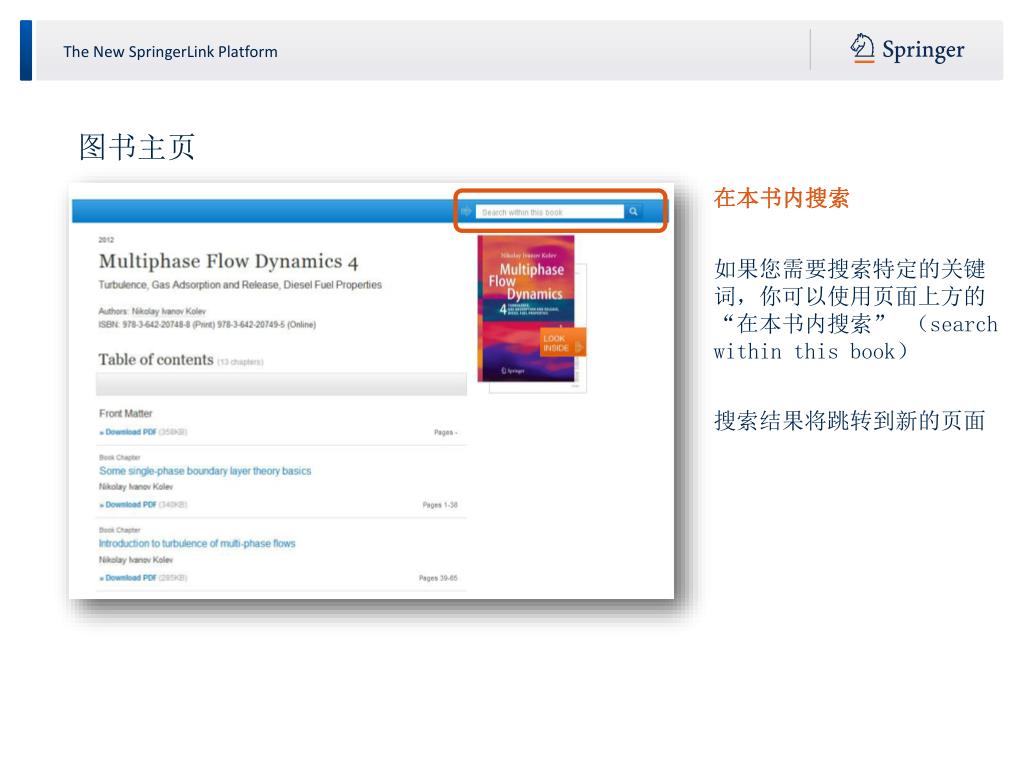1024x768 pixels.
Task: Click "Pages 39-65" label
Action: click(438, 578)
